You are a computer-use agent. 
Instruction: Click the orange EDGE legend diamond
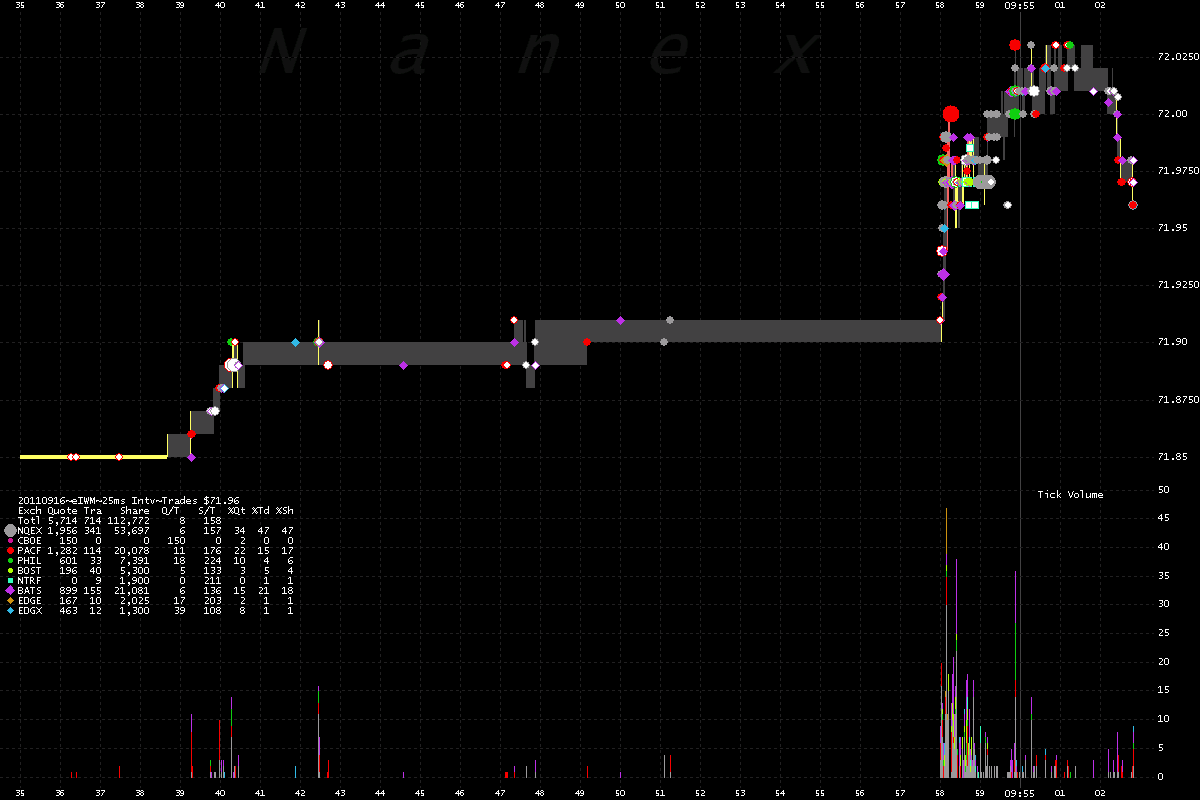tap(10, 600)
